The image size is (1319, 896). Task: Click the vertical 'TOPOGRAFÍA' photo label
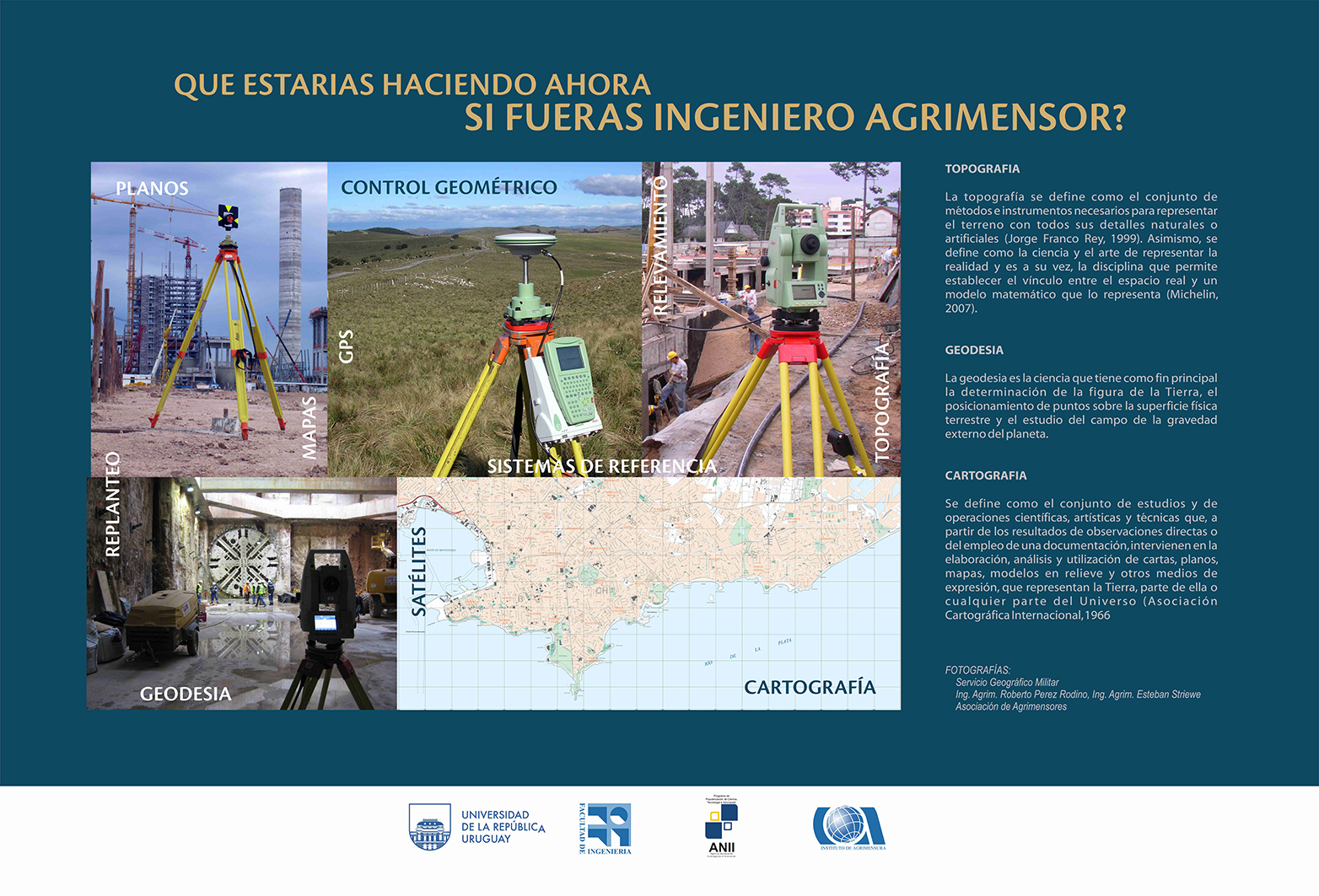(882, 402)
